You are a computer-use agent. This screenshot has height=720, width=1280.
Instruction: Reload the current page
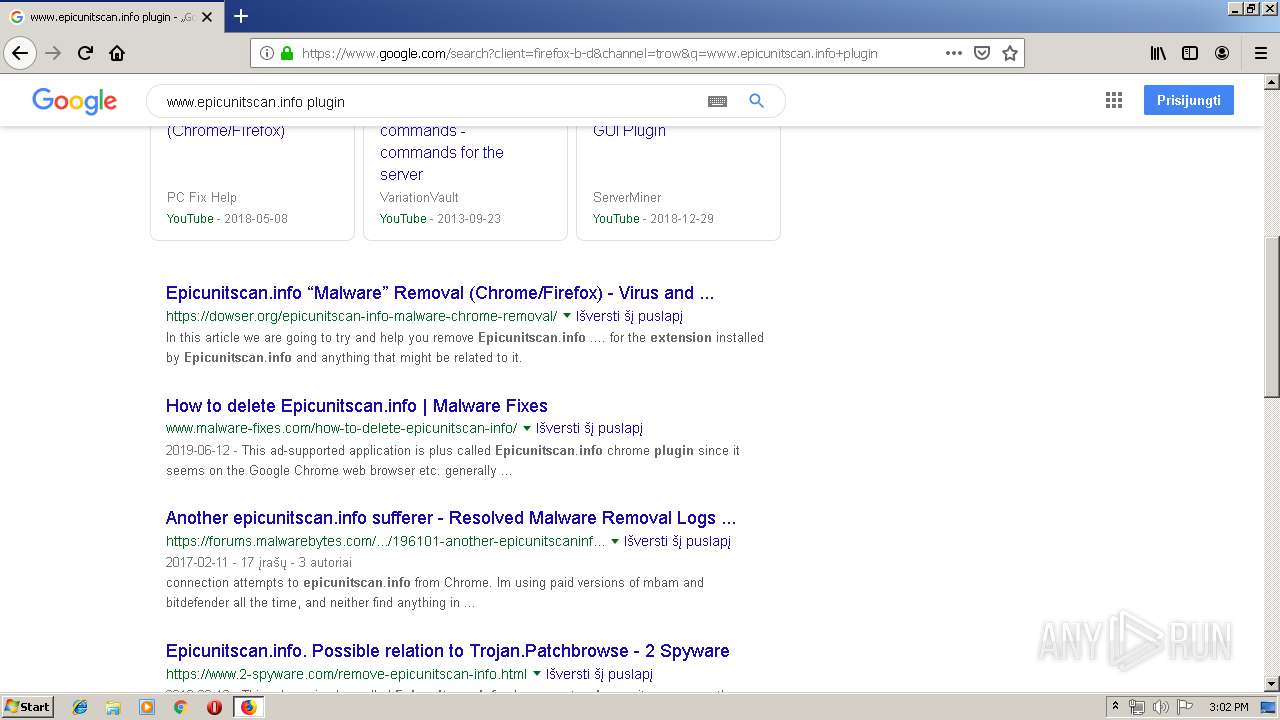(85, 53)
